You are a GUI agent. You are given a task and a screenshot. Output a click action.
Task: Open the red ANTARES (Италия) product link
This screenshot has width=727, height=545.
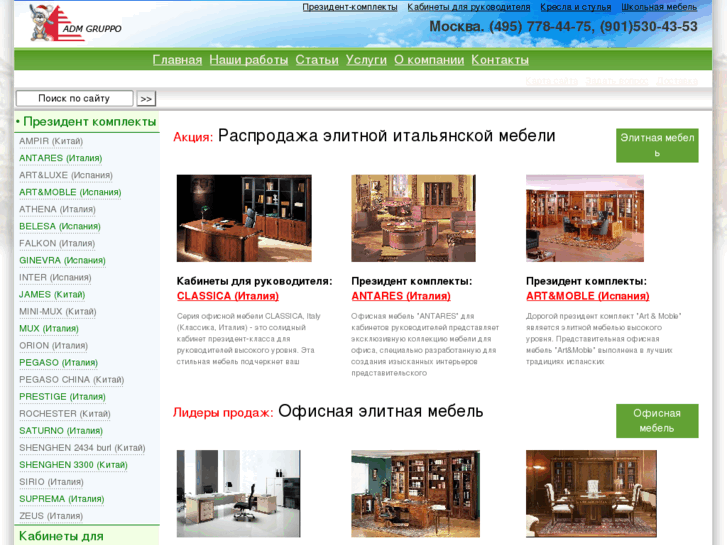401,296
